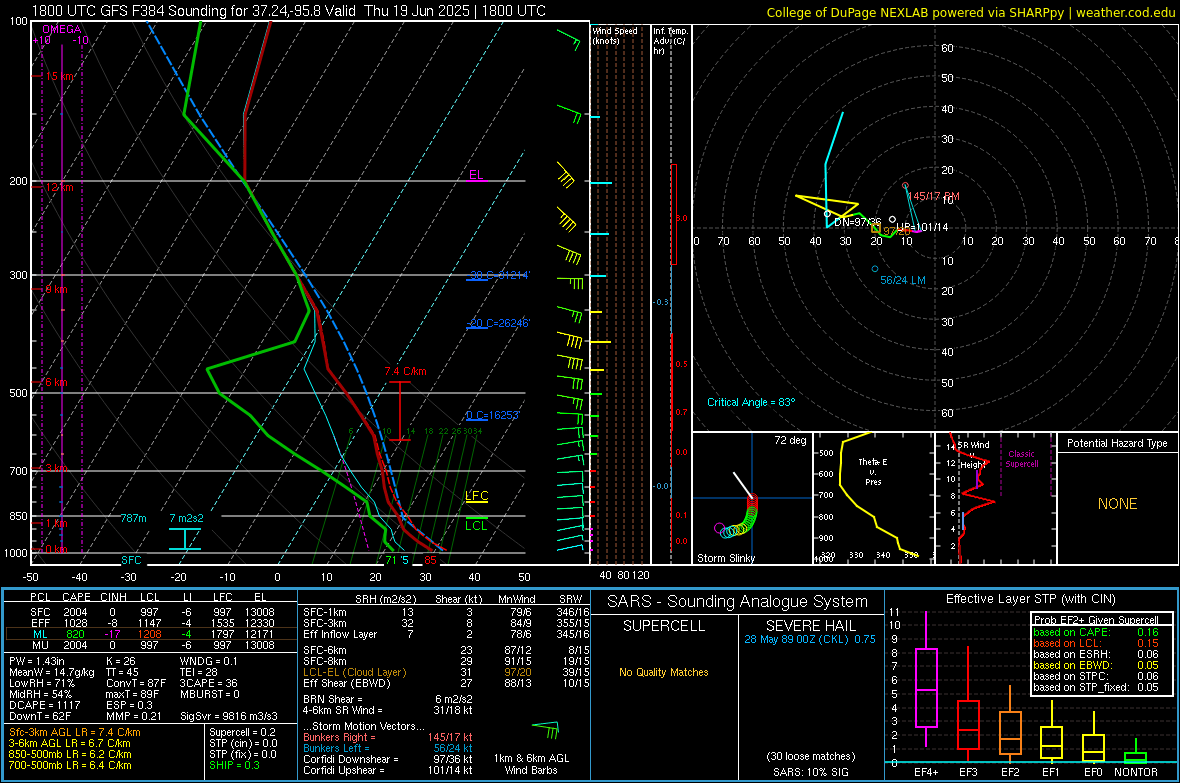
Task: Click the 56/24 LM hodograph label
Action: (x=902, y=280)
